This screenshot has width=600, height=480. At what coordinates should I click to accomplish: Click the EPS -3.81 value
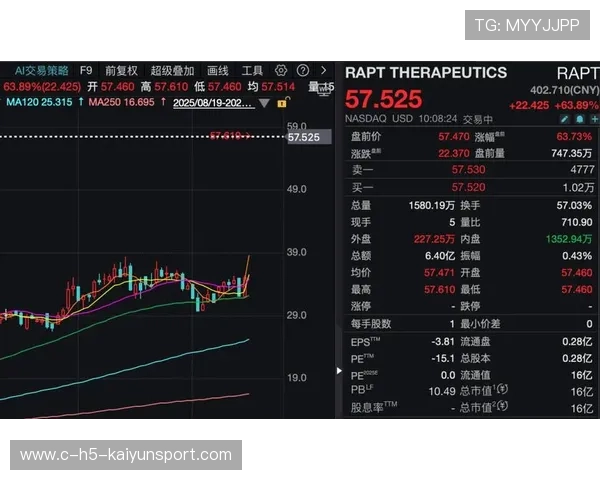point(443,341)
